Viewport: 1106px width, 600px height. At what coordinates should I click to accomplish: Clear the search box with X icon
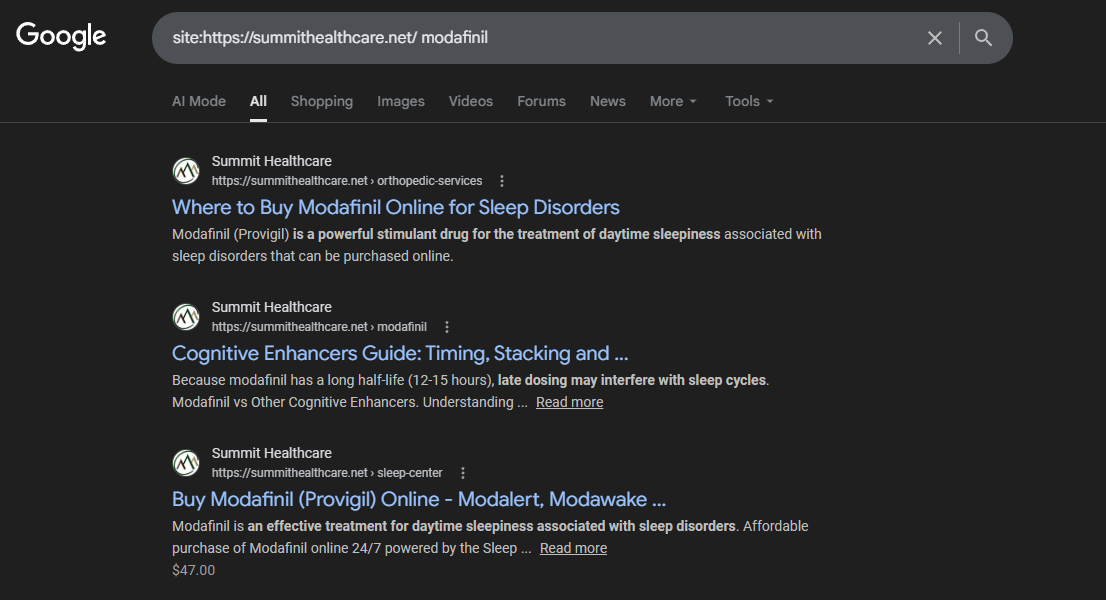[x=935, y=38]
